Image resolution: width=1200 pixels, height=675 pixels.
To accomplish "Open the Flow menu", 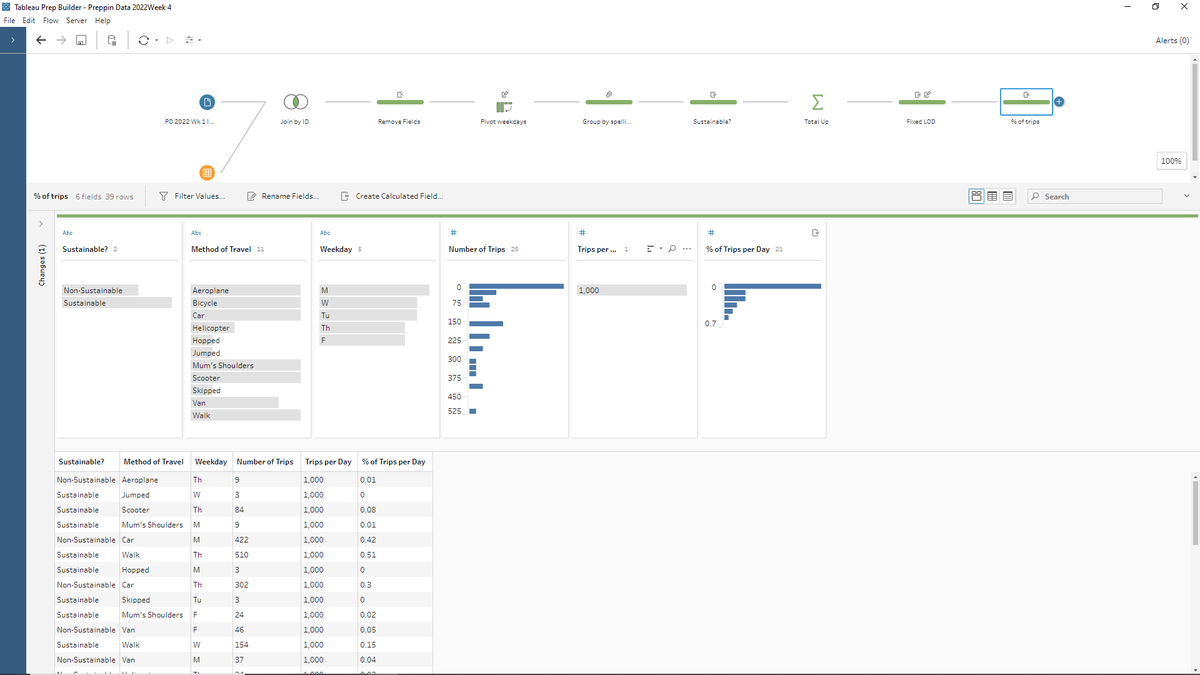I will coord(51,21).
